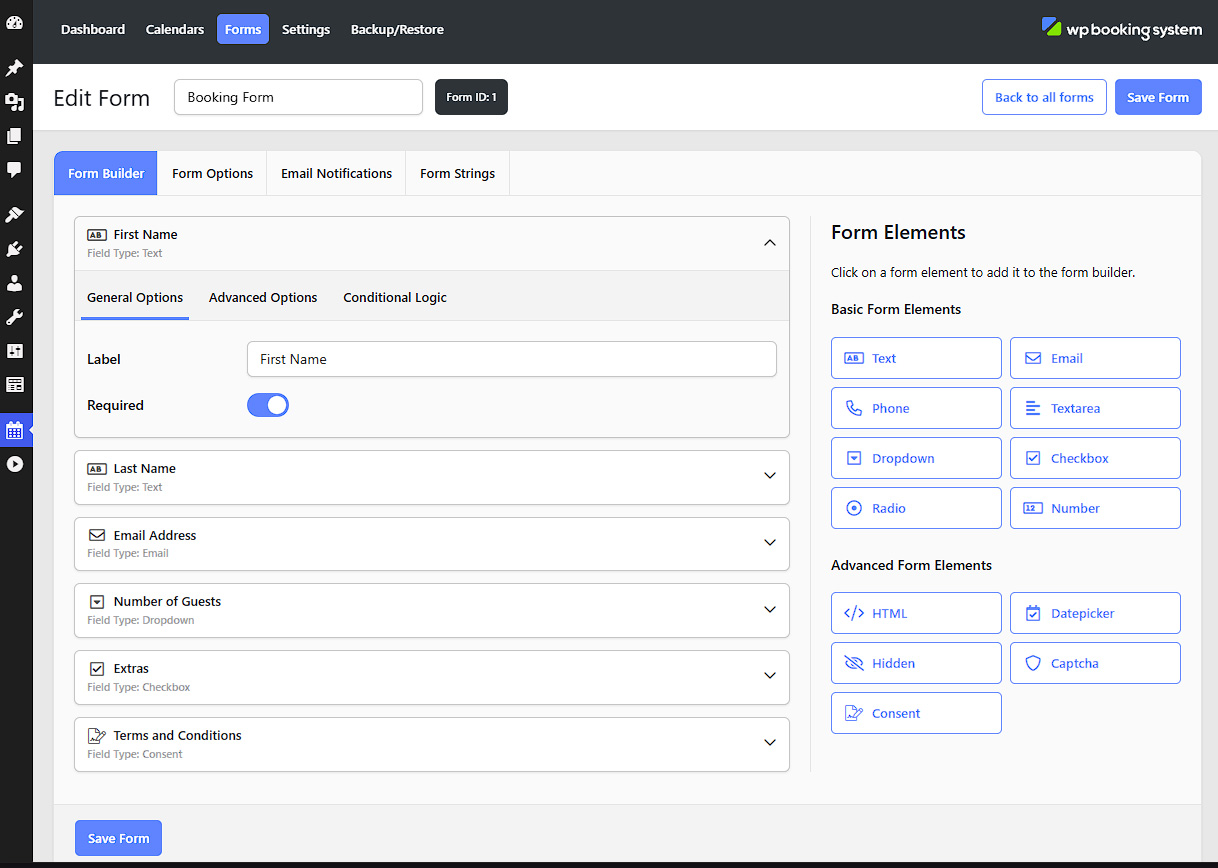Click the play circle icon in sidebar
1218x868 pixels.
click(x=14, y=464)
